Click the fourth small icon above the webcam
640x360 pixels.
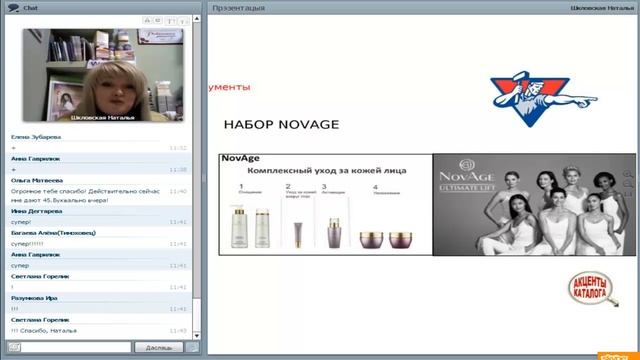coord(183,20)
